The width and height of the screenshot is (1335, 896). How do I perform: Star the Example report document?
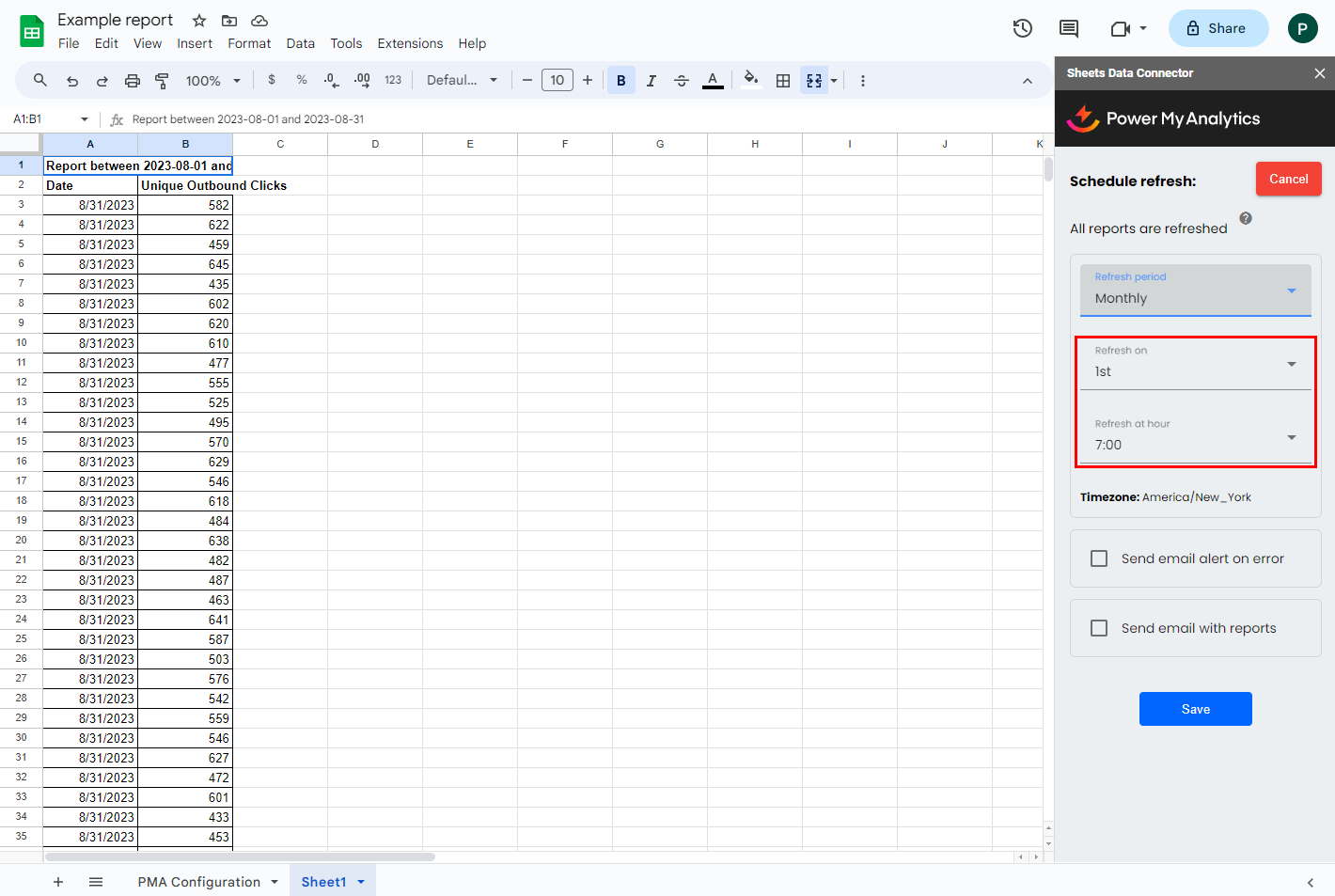(x=199, y=21)
